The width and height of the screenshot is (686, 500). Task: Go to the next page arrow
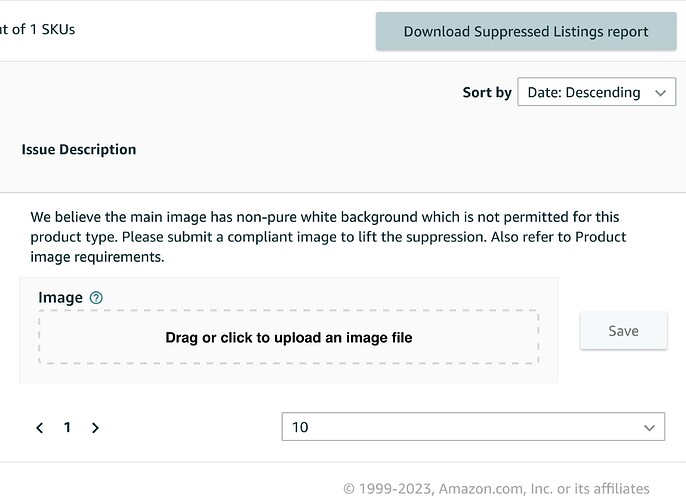95,427
